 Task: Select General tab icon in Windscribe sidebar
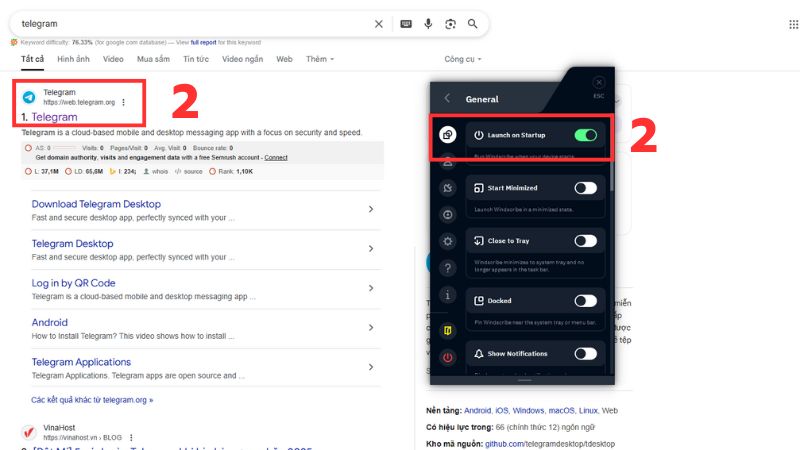[x=447, y=135]
